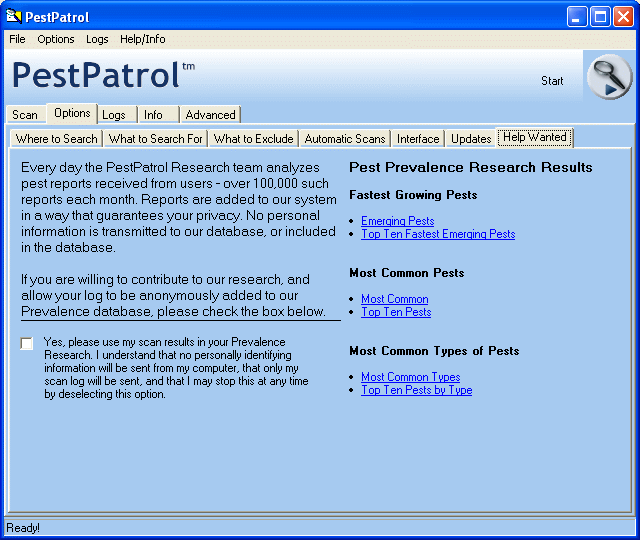Follow the Most Common Types link
The image size is (640, 540).
click(x=411, y=377)
